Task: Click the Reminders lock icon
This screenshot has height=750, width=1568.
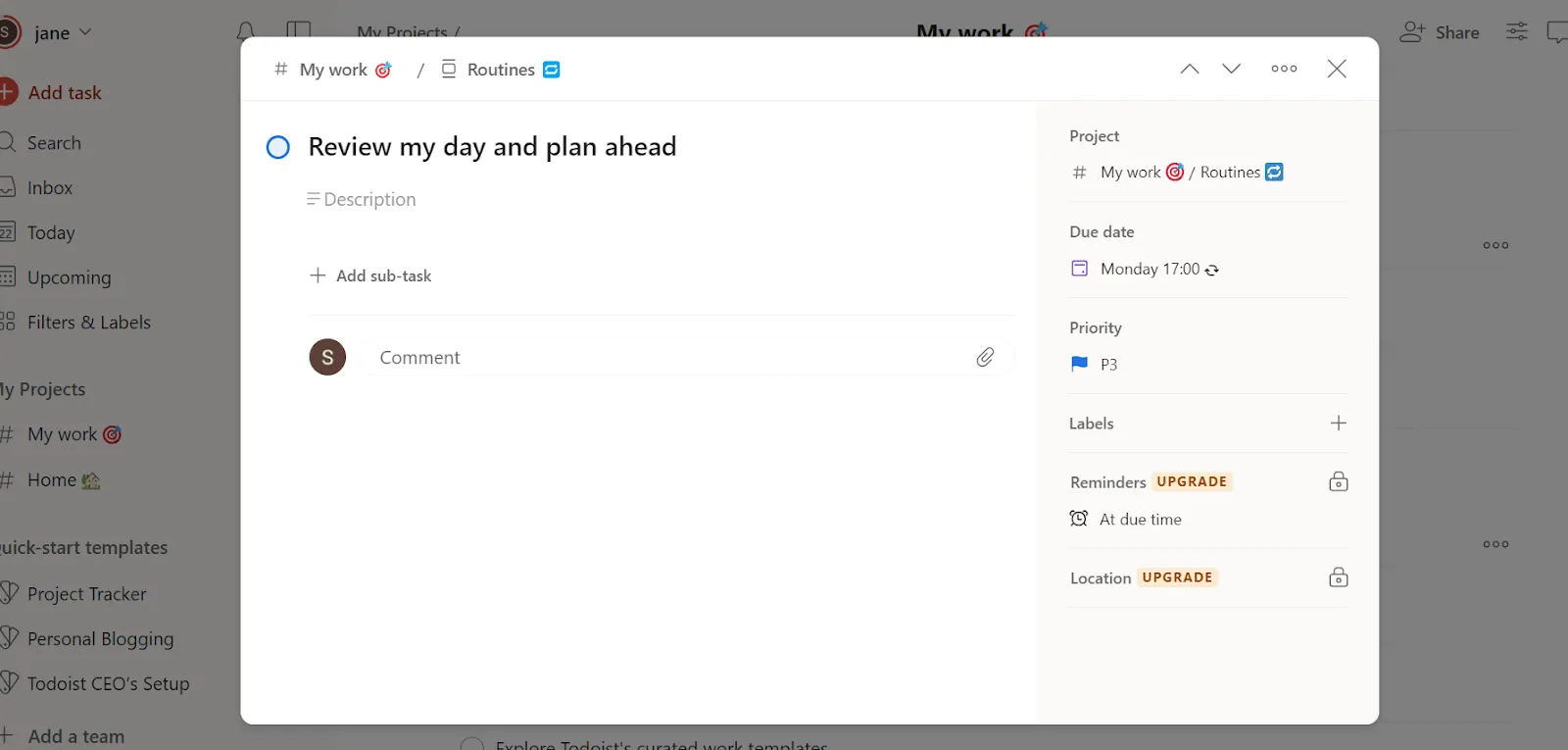Action: point(1339,481)
